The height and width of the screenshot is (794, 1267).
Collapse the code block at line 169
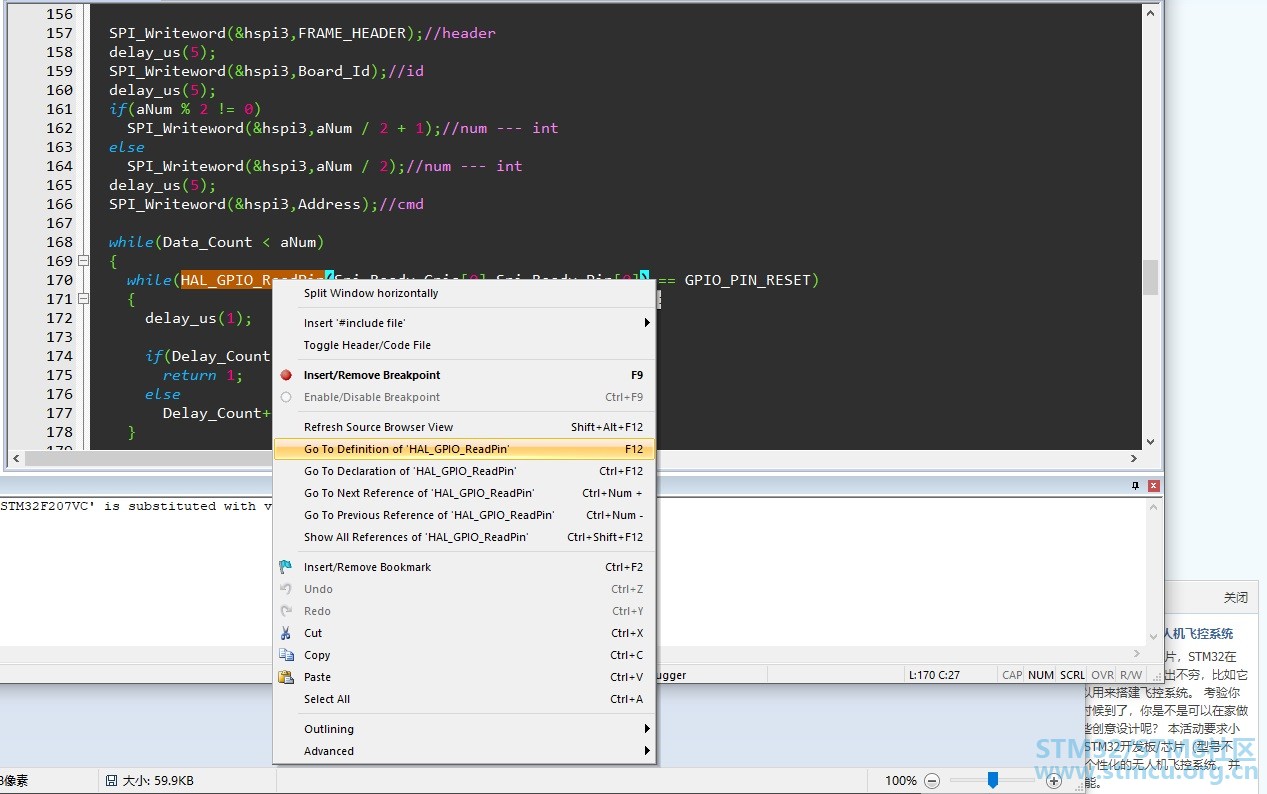point(83,261)
